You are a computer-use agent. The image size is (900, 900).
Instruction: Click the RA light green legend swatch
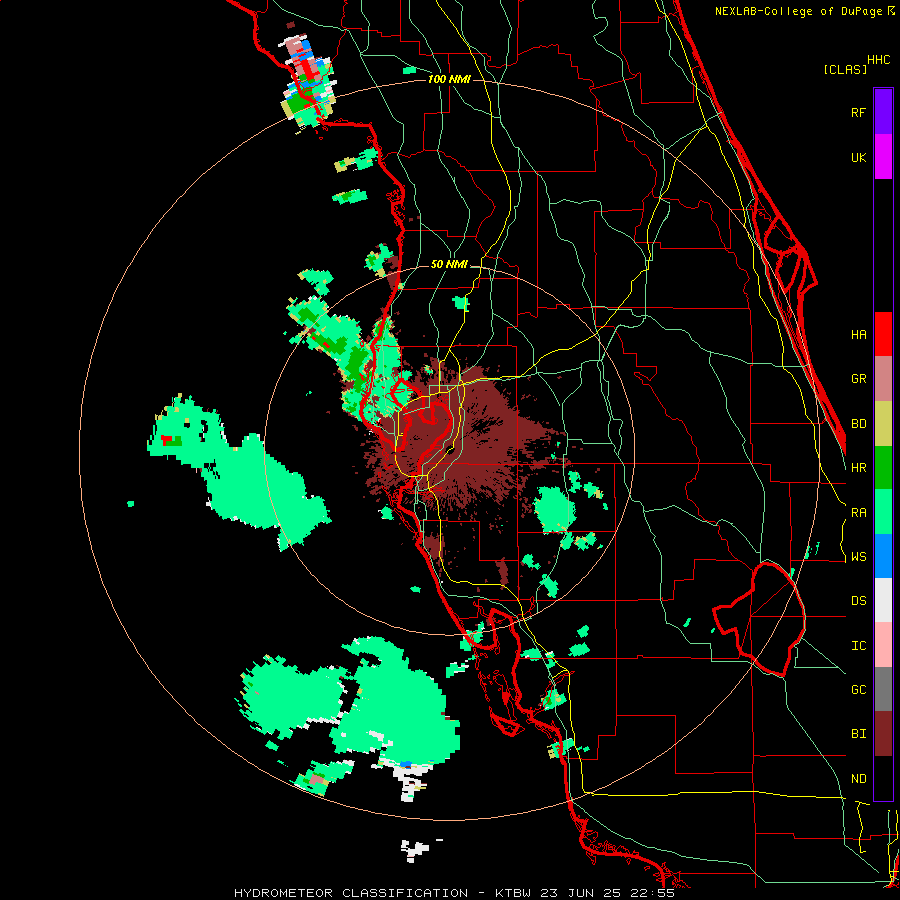point(883,512)
